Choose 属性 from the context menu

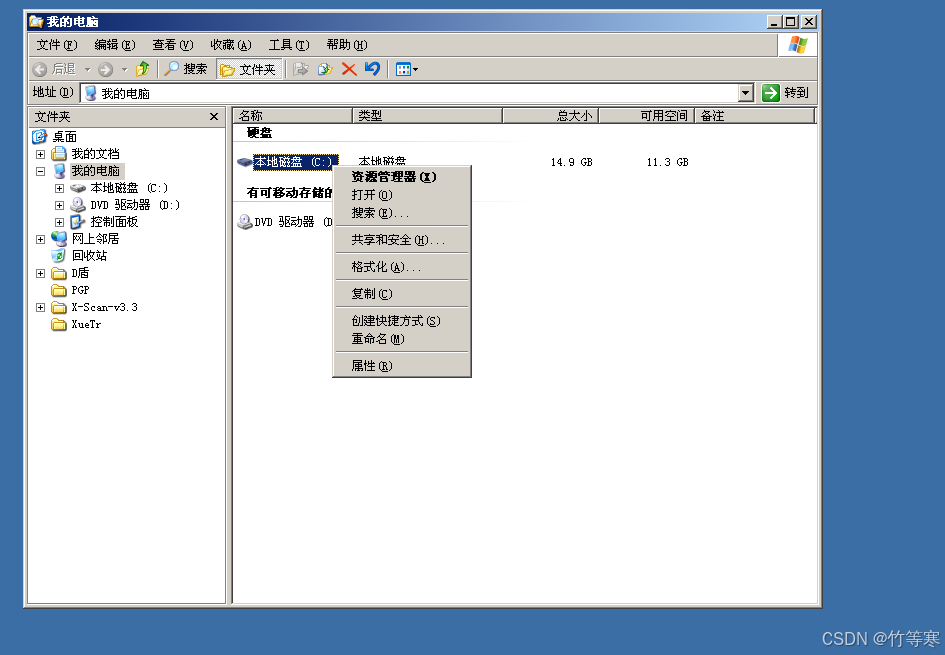(x=370, y=366)
